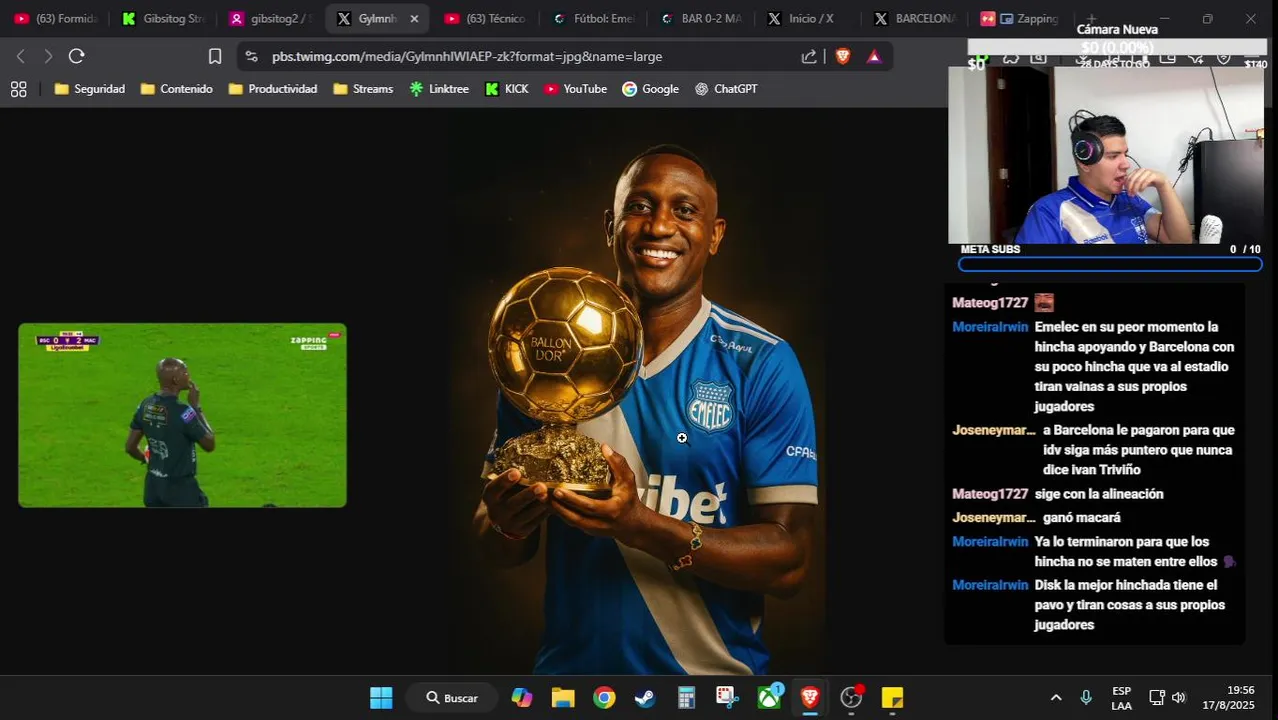Open the Brave Shields lion icon
1278x720 pixels.
[843, 56]
